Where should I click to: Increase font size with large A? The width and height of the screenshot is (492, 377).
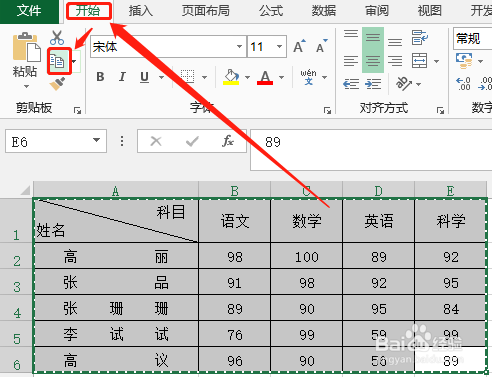coord(299,46)
